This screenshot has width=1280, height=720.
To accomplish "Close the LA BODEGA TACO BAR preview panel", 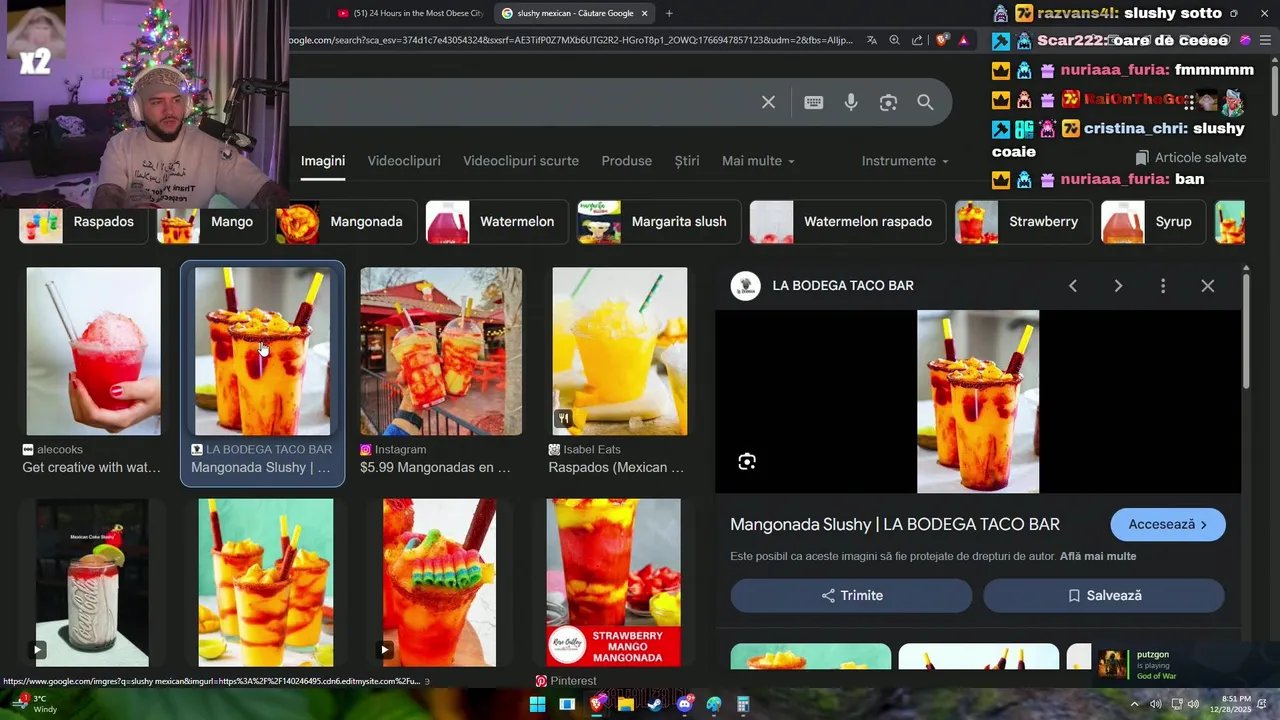I will (1207, 286).
